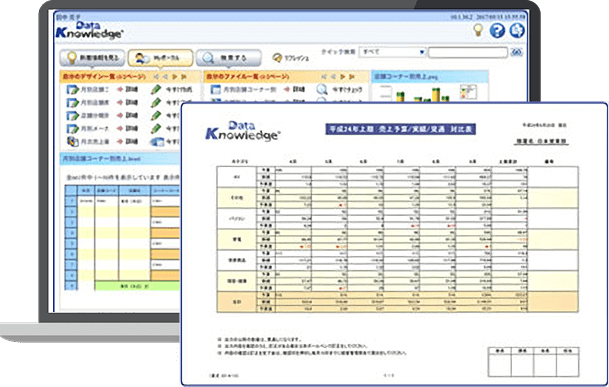Screen dimensions: 609x387
Task: Open 詳細 link in 月次売上 row
Action: tap(127, 141)
